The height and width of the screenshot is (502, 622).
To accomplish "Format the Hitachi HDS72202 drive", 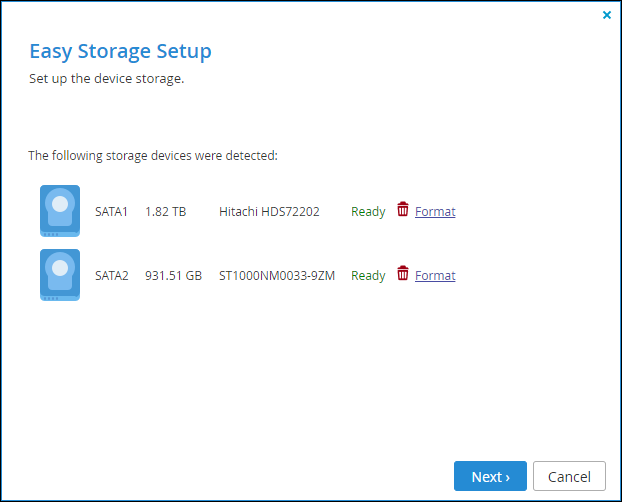I will click(x=435, y=212).
